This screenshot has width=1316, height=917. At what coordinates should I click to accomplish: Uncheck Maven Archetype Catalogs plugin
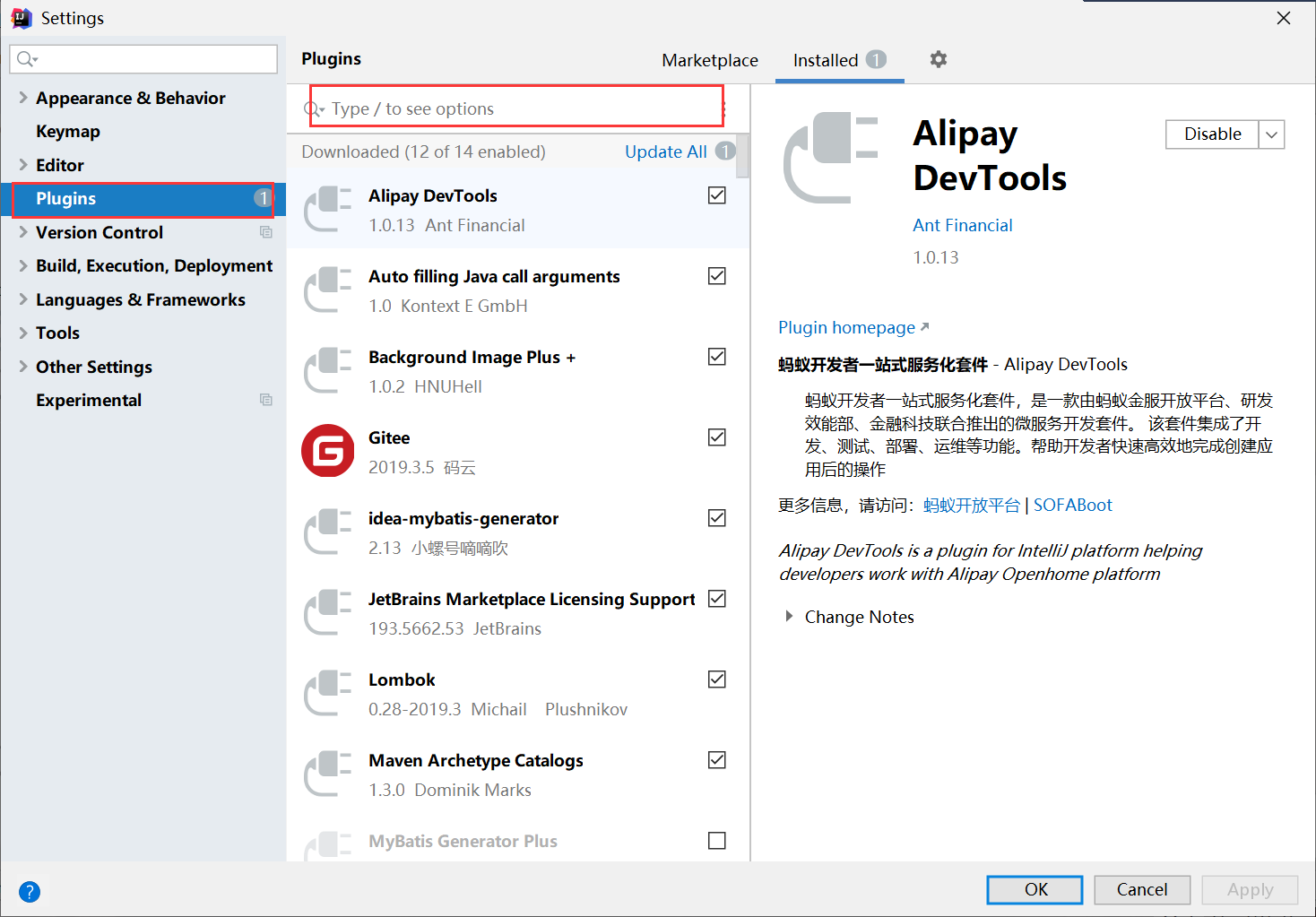coord(717,760)
